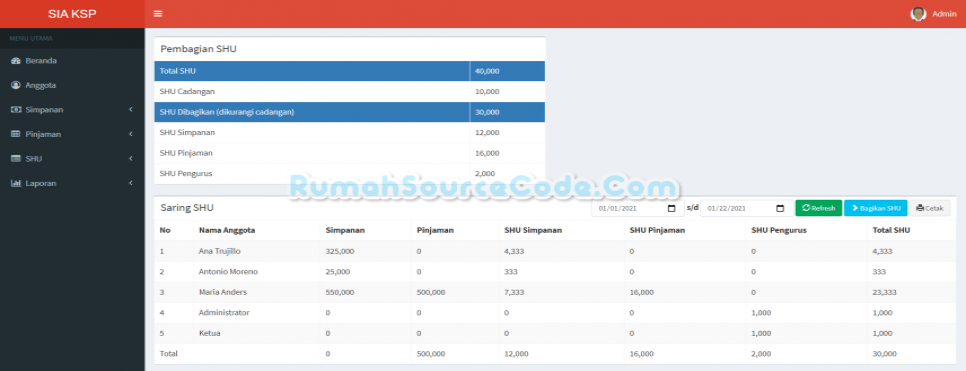Click the 7,333 SHU Simpanan value

[514, 292]
